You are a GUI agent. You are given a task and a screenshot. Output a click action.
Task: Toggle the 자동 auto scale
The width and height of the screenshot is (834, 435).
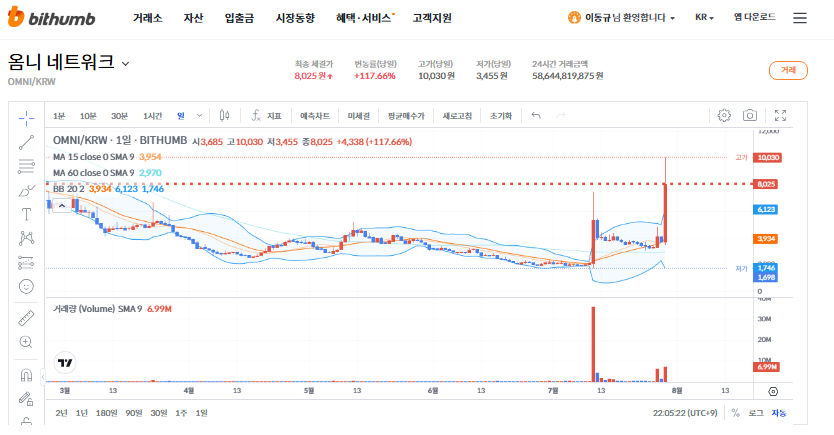point(779,413)
